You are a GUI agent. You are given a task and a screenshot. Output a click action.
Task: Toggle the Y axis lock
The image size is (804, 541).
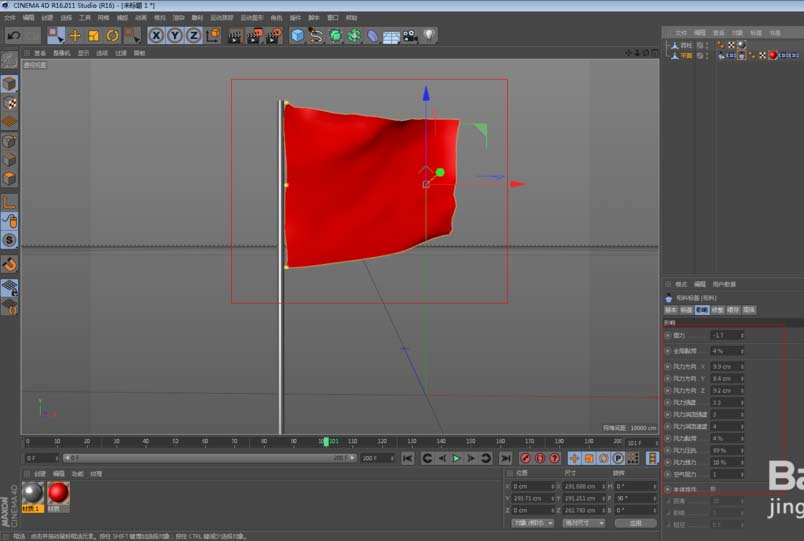coord(175,35)
